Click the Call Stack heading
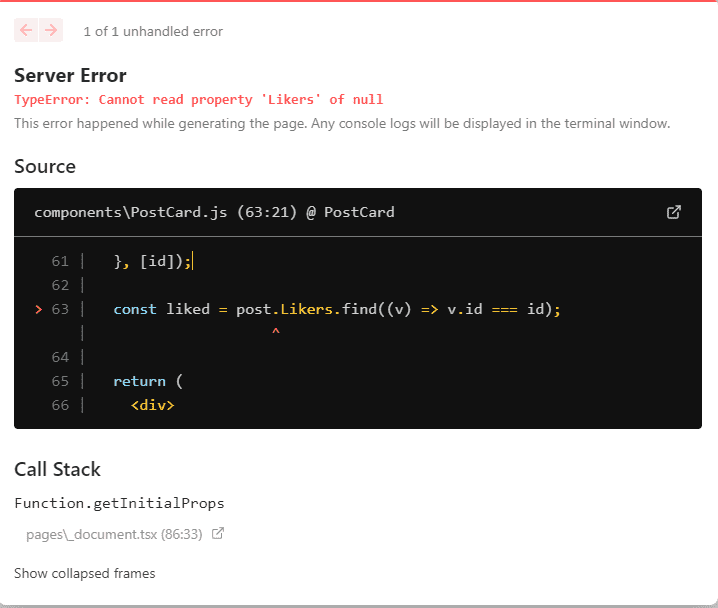Screen dimensions: 718x608 click(57, 469)
